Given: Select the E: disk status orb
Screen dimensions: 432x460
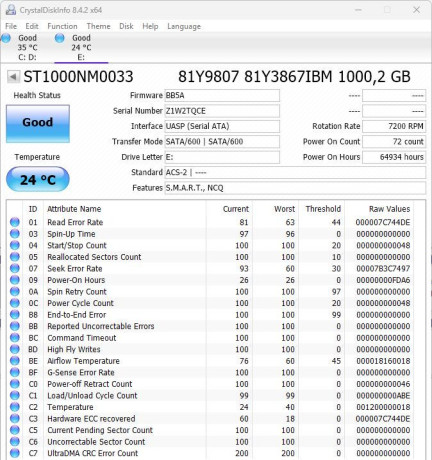Looking at the screenshot, I should (60, 38).
